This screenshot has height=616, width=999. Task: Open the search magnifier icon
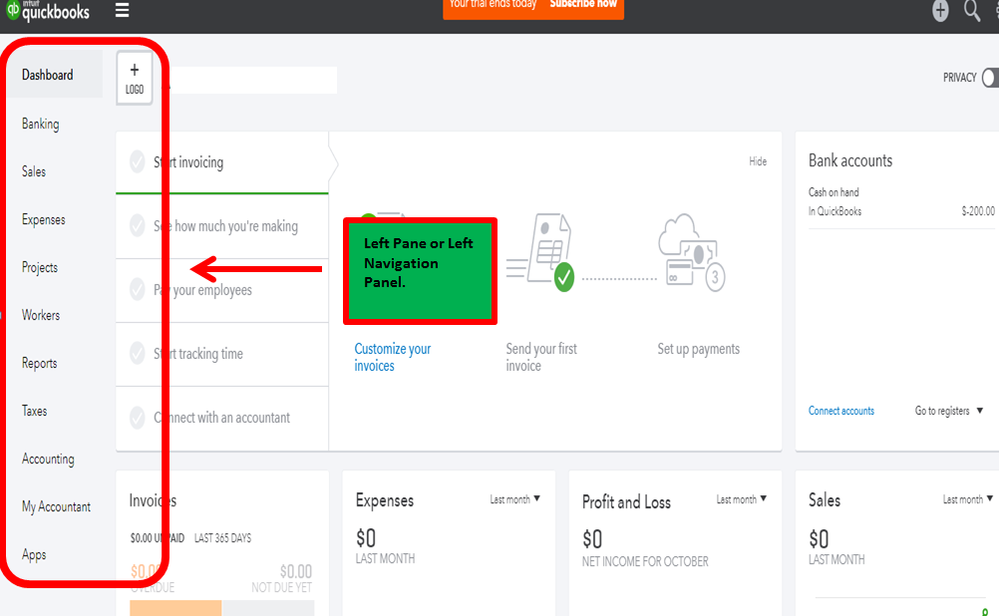(972, 10)
